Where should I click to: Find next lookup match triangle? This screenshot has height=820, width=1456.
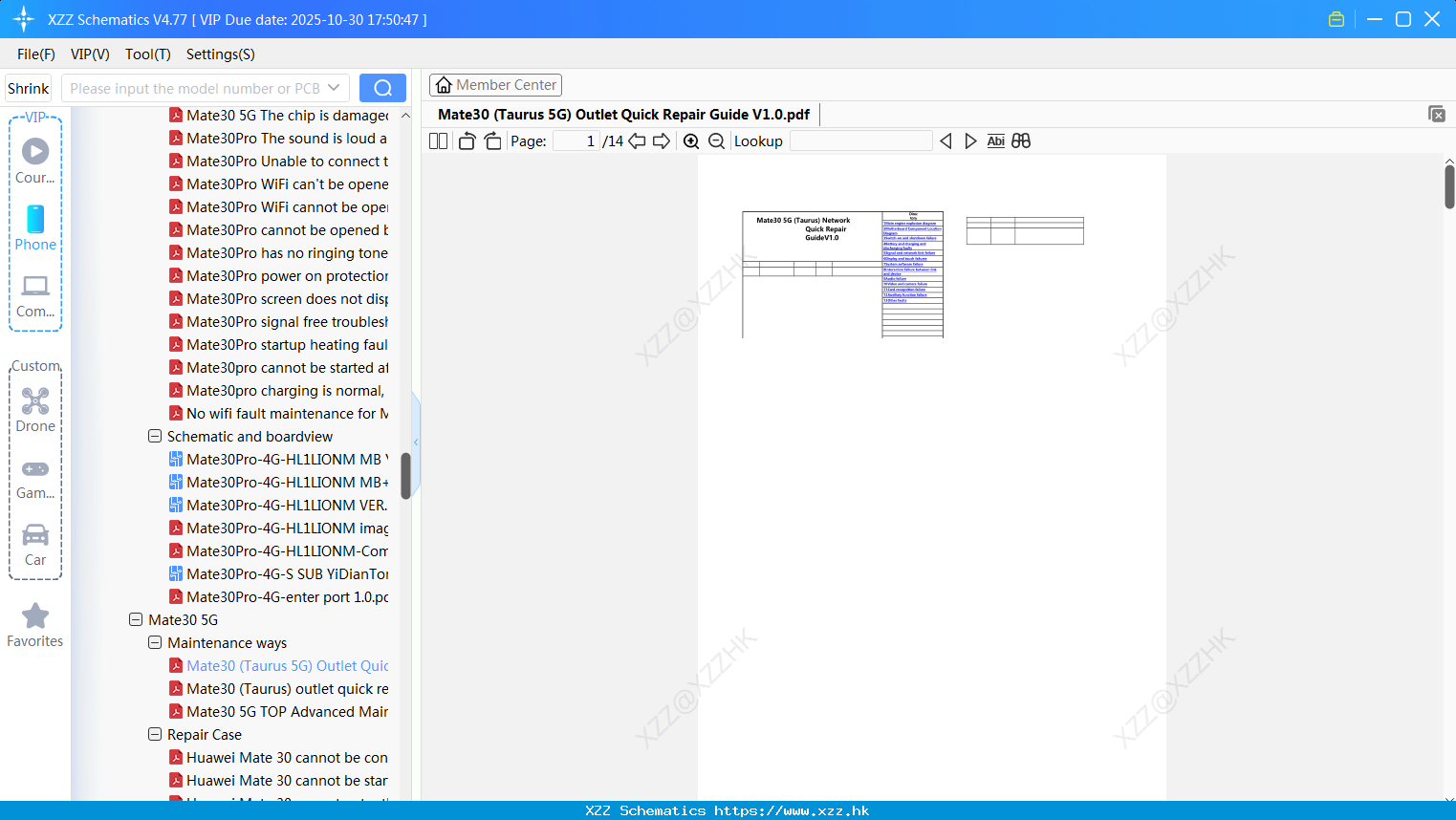tap(970, 141)
